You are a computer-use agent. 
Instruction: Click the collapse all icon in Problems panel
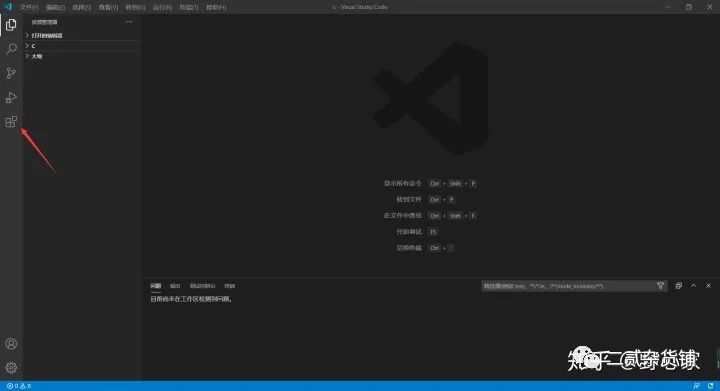click(x=678, y=285)
